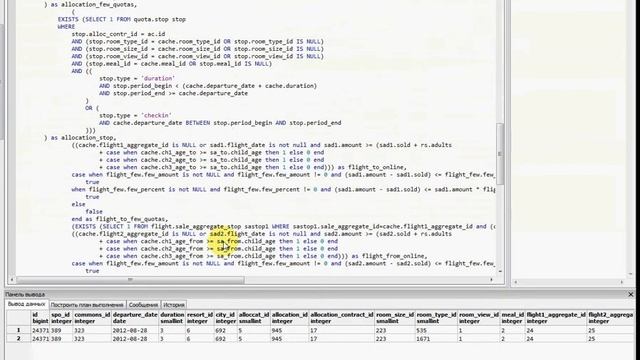640x360 pixels.
Task: Click the alloccat_id column header
Action: click(x=253, y=318)
